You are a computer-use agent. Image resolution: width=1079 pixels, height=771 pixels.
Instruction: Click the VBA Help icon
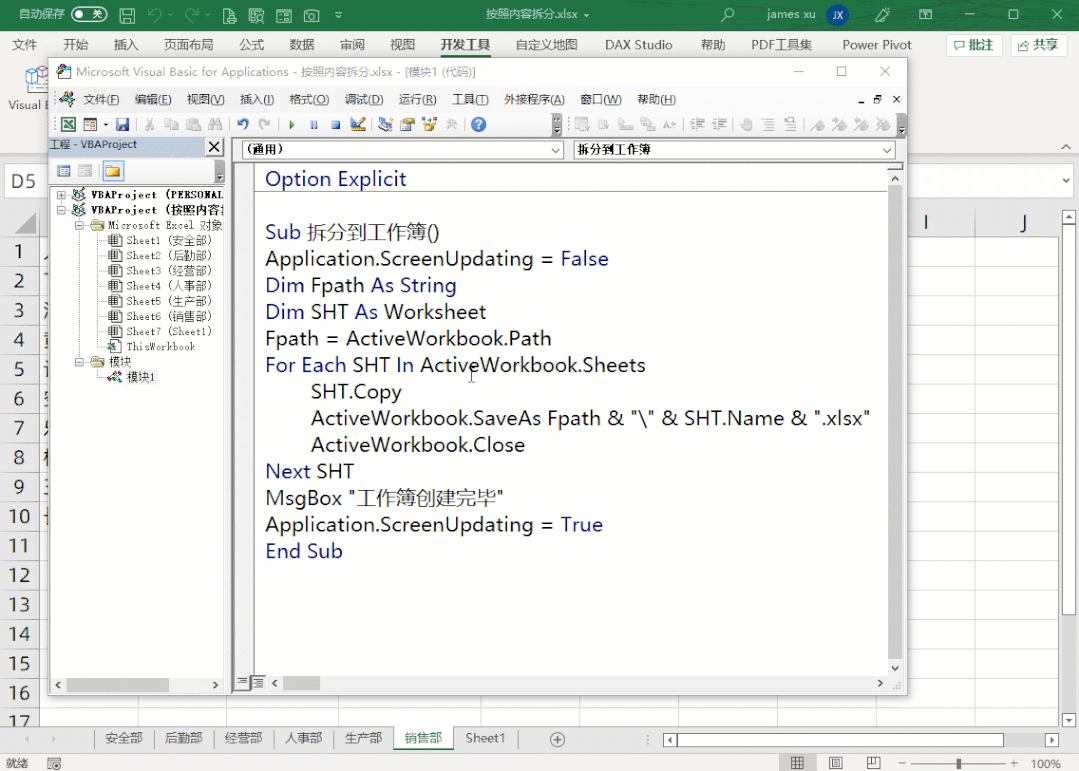click(x=479, y=124)
